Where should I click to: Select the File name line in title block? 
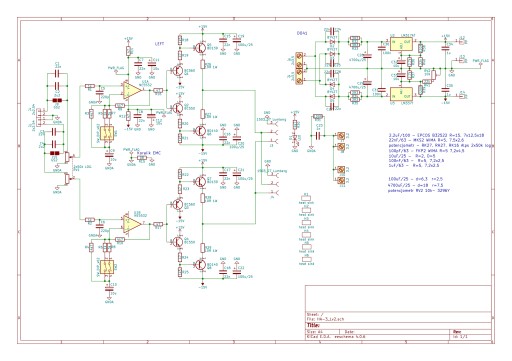pyautogui.click(x=326, y=319)
